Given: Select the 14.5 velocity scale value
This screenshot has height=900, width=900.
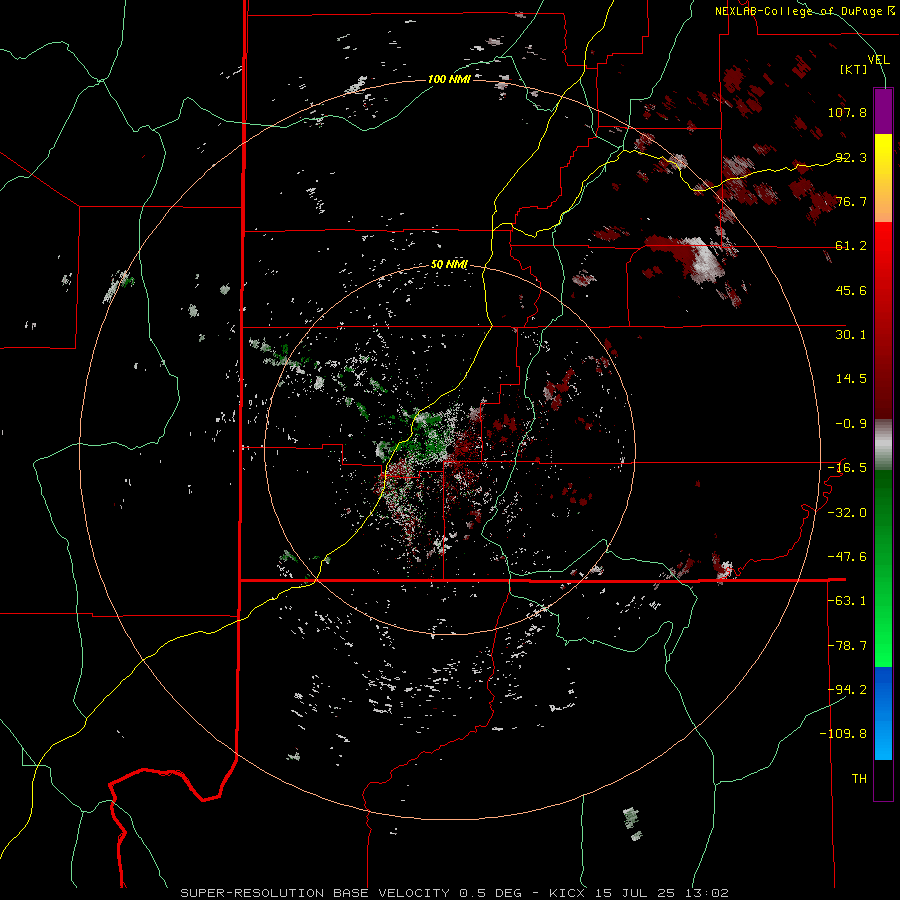Looking at the screenshot, I should coord(851,379).
